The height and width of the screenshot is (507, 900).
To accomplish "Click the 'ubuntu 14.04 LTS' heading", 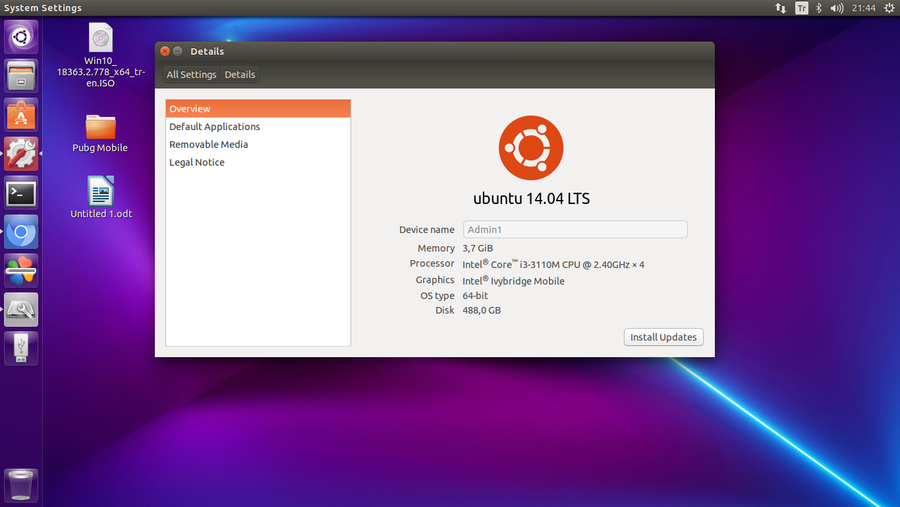I will tap(531, 199).
